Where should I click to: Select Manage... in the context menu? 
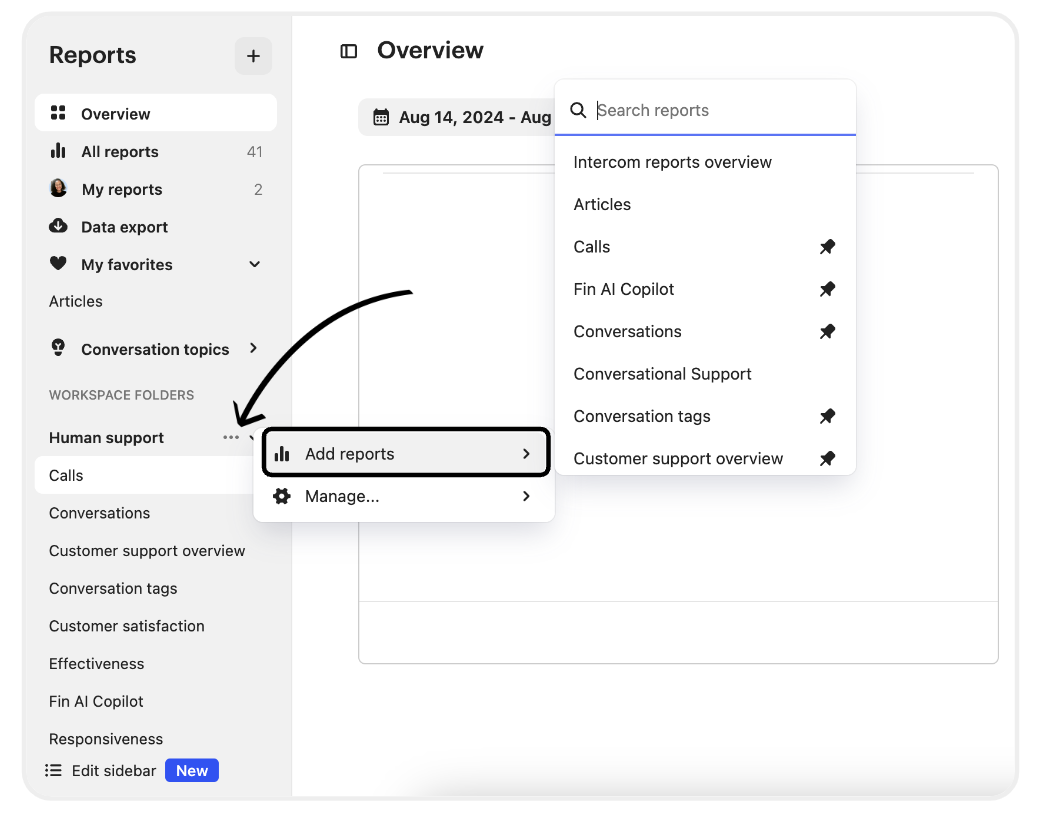coord(404,496)
